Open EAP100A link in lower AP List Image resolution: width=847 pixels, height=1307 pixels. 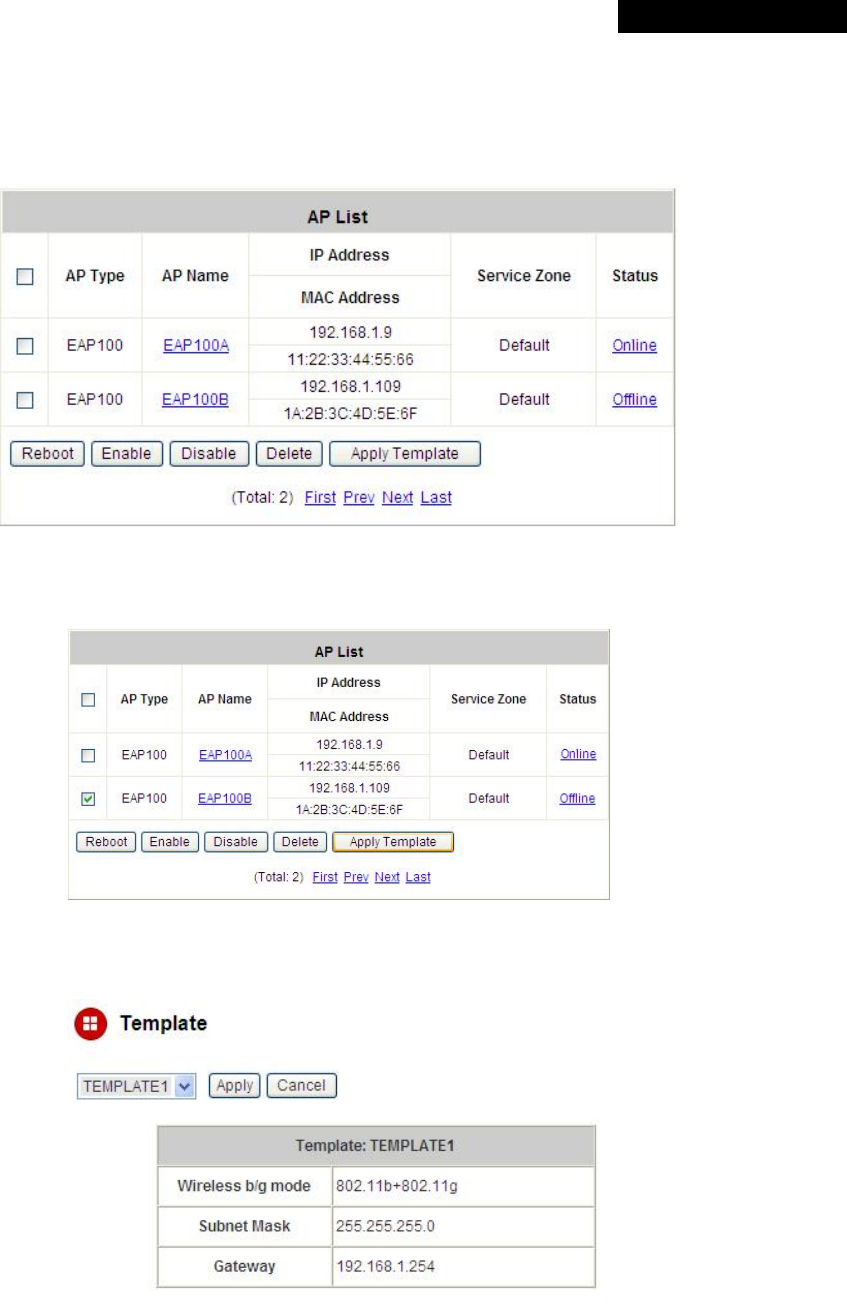225,755
